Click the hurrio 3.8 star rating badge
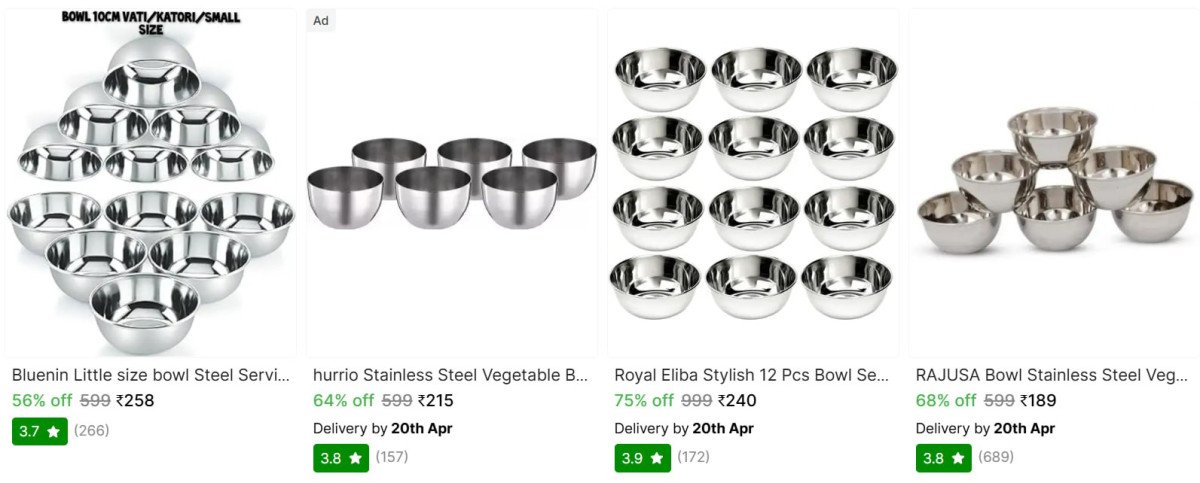 341,458
